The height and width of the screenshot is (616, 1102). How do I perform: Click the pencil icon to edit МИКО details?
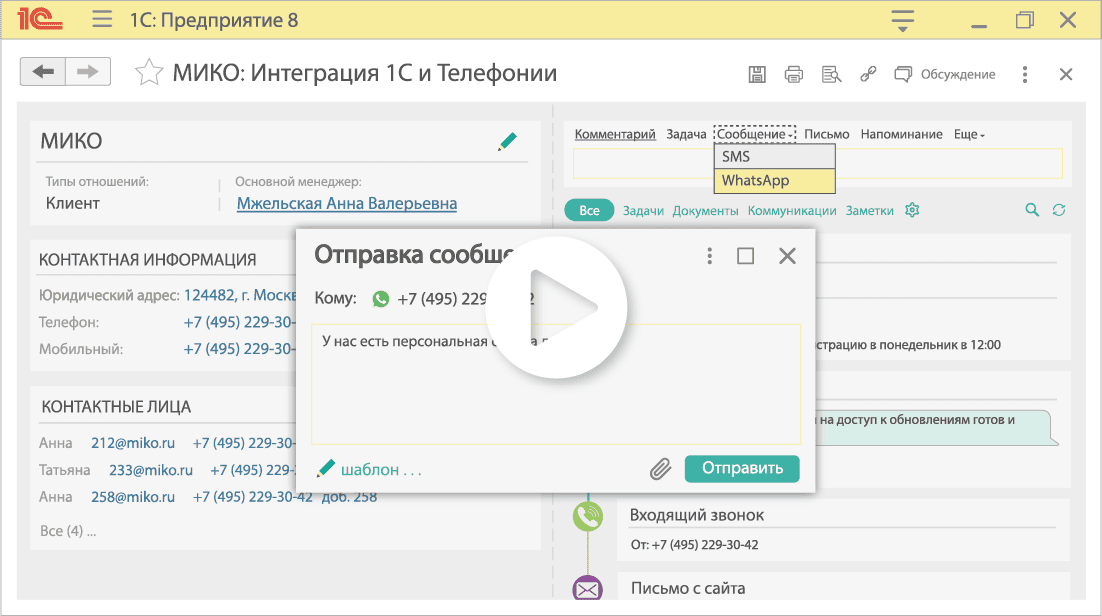[507, 141]
